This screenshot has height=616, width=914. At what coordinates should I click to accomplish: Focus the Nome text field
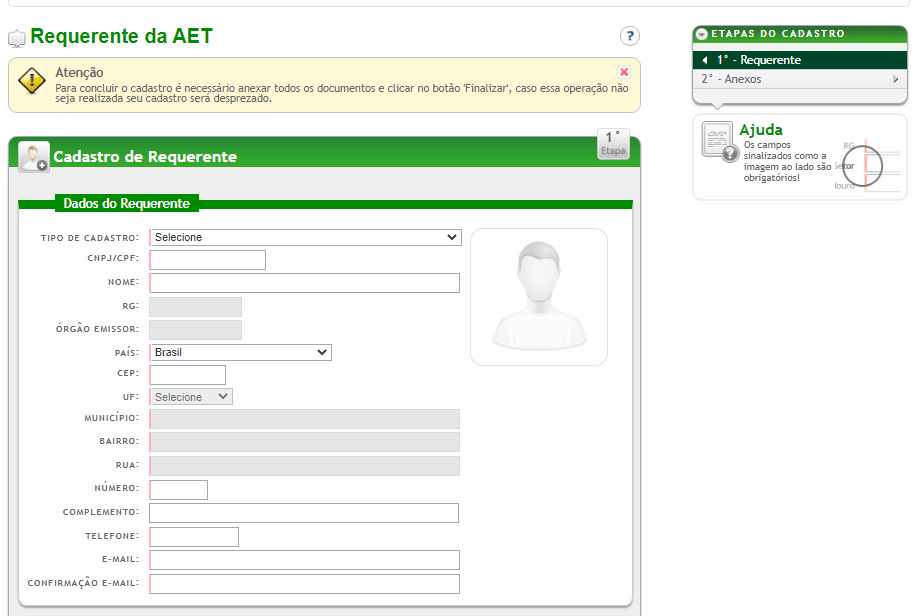click(304, 283)
